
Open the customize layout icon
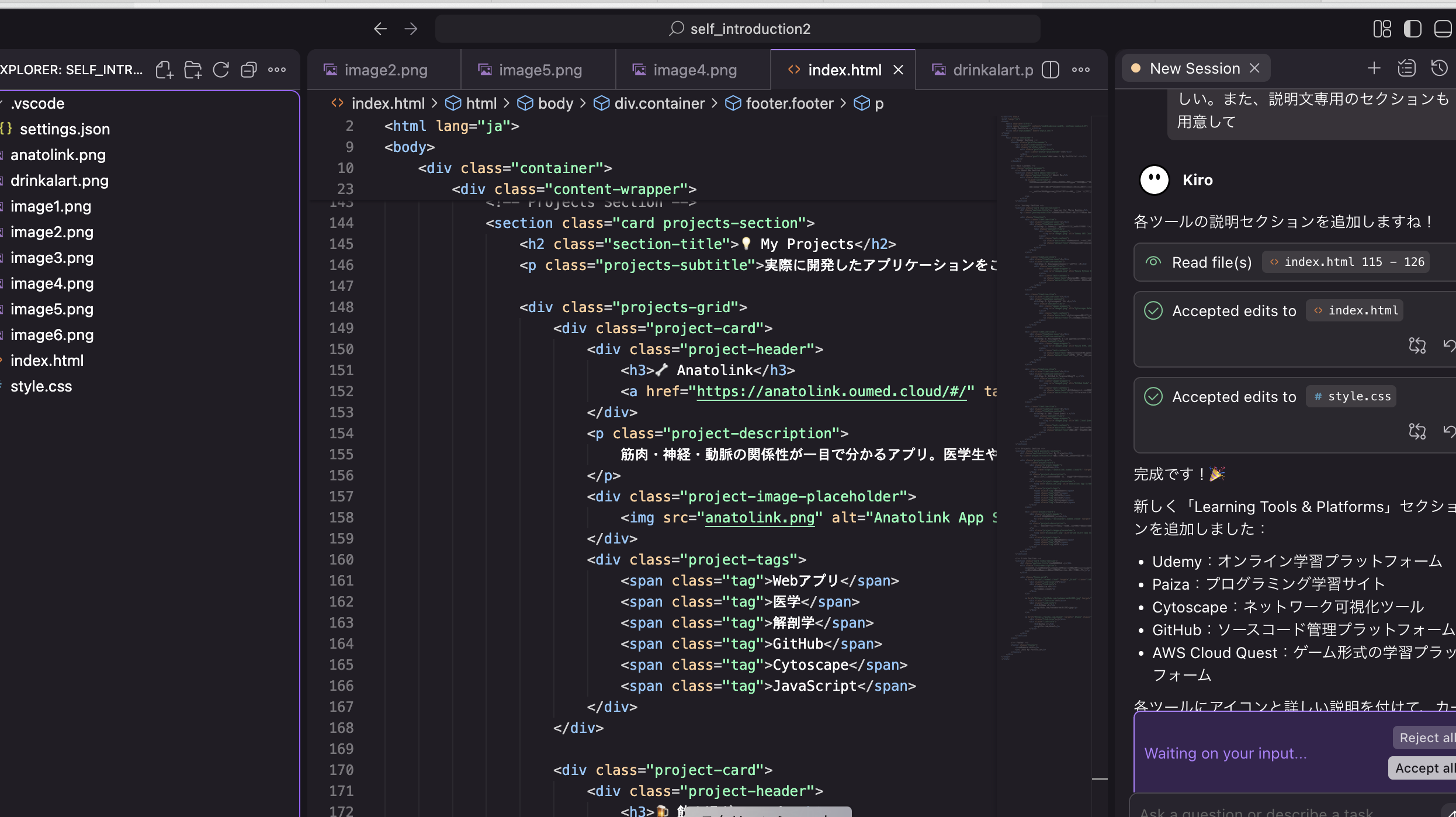(x=1382, y=29)
